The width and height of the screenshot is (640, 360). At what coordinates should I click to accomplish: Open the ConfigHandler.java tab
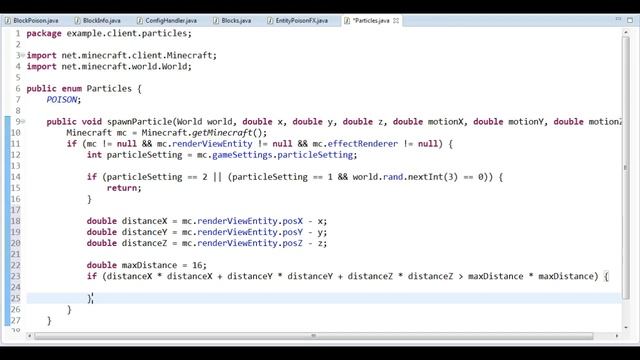tap(167, 20)
